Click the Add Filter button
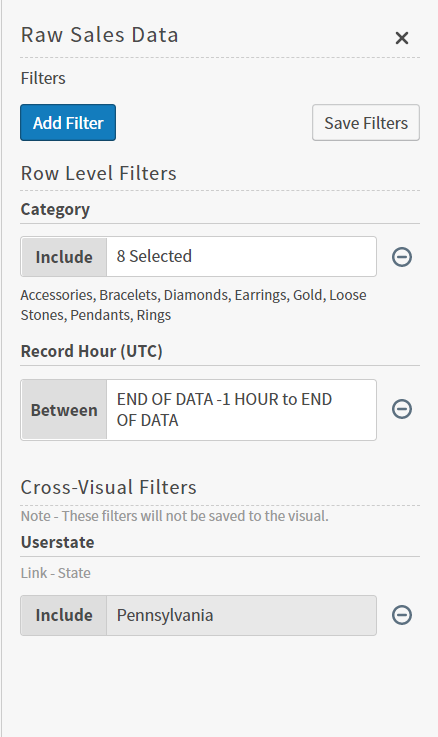Image resolution: width=438 pixels, height=737 pixels. (x=68, y=123)
